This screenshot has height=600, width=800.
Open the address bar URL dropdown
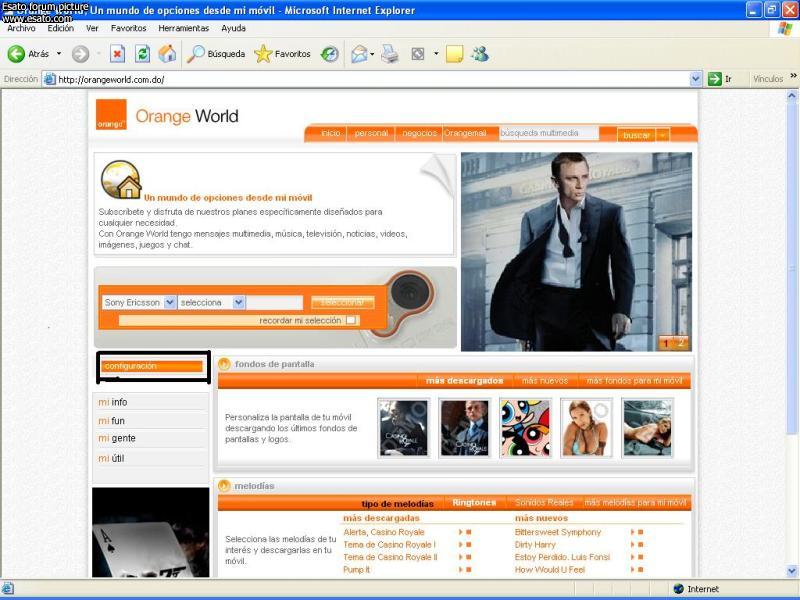pos(695,79)
